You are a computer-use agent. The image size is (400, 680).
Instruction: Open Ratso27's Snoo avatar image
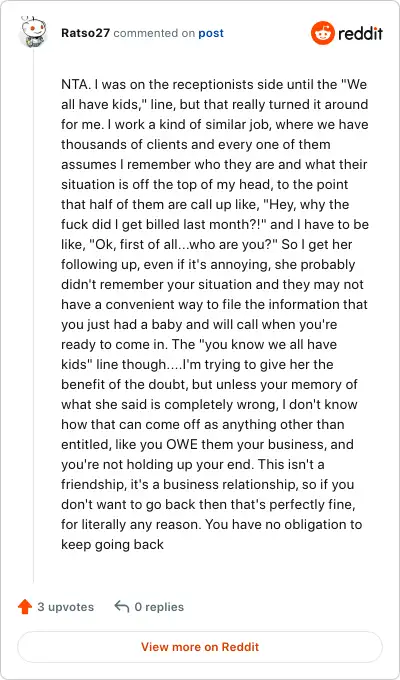33,32
